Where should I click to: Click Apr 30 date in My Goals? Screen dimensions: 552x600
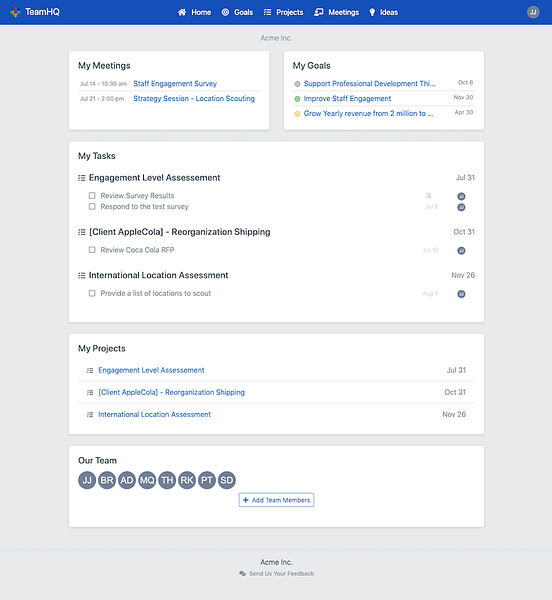point(464,112)
